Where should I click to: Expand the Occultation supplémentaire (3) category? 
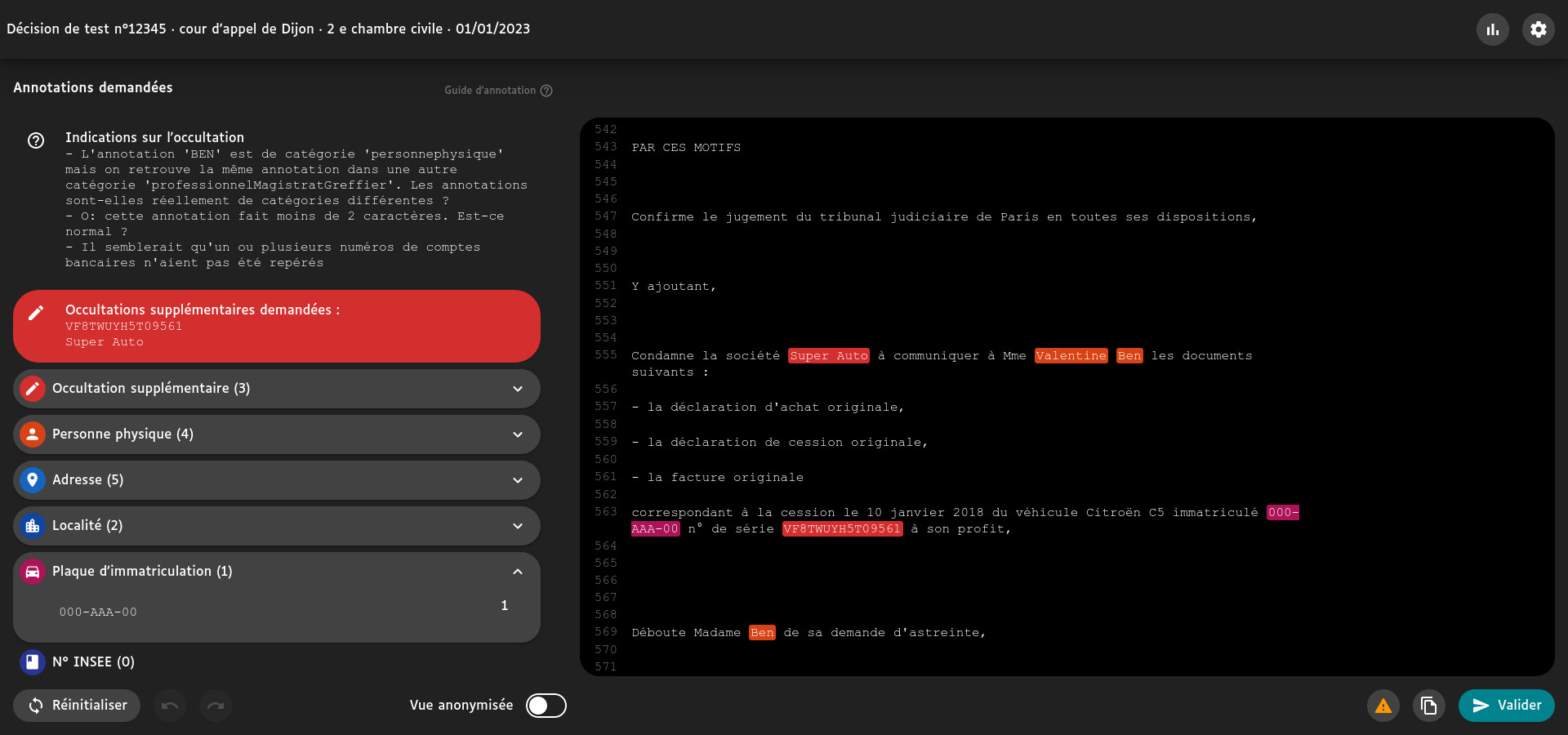point(277,389)
